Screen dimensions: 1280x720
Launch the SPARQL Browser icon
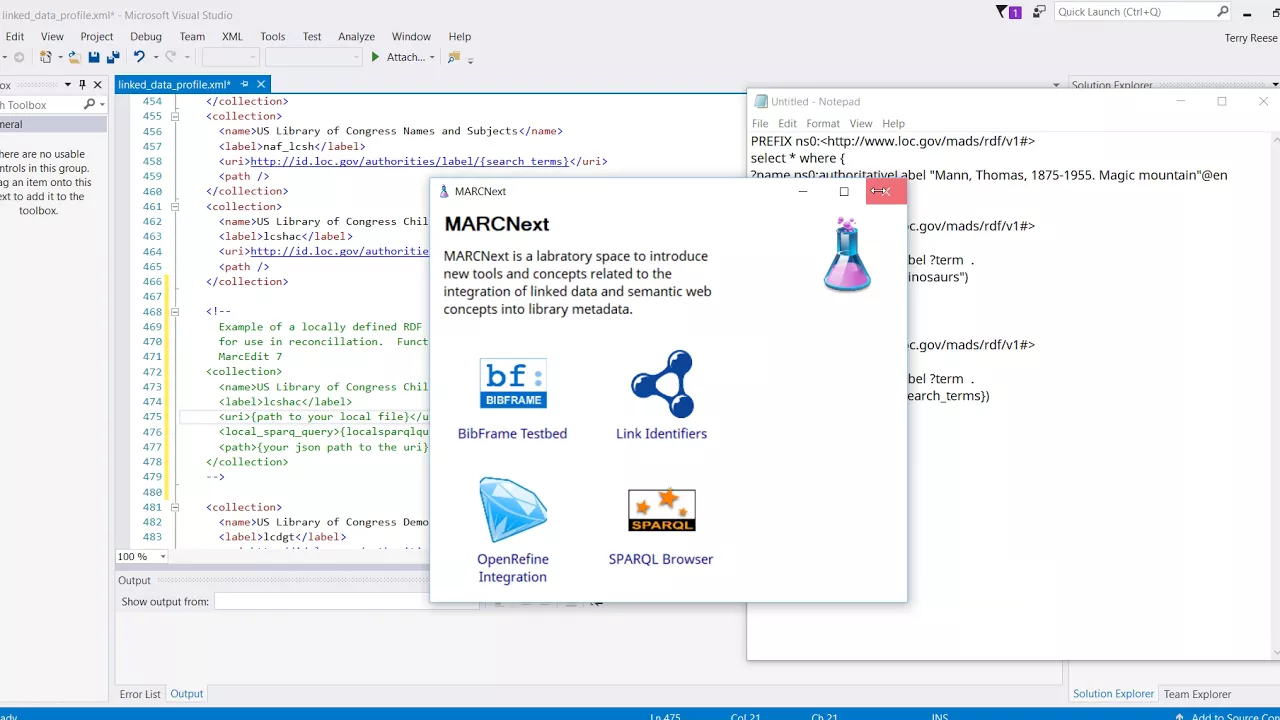click(x=661, y=509)
